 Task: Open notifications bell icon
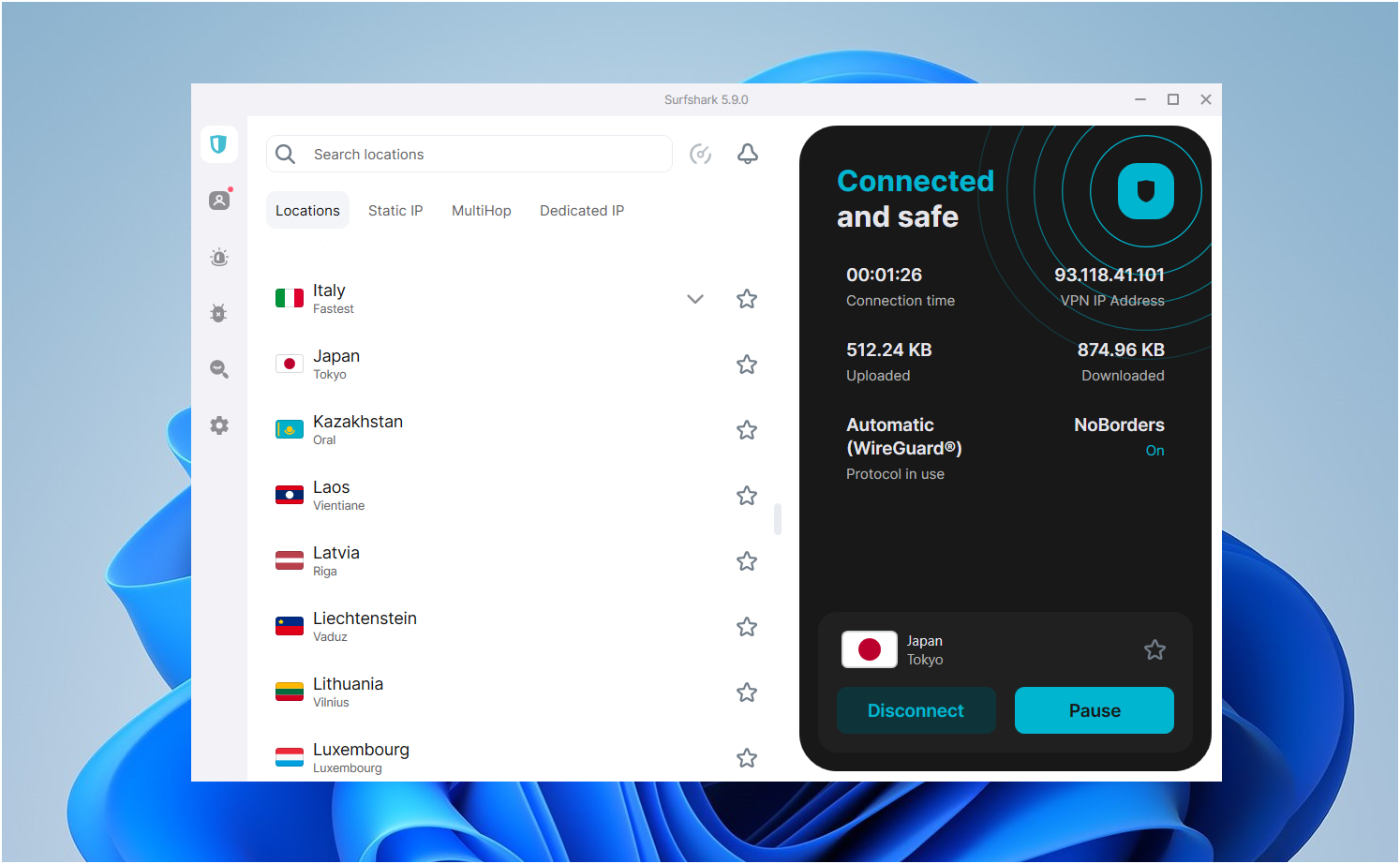[747, 154]
